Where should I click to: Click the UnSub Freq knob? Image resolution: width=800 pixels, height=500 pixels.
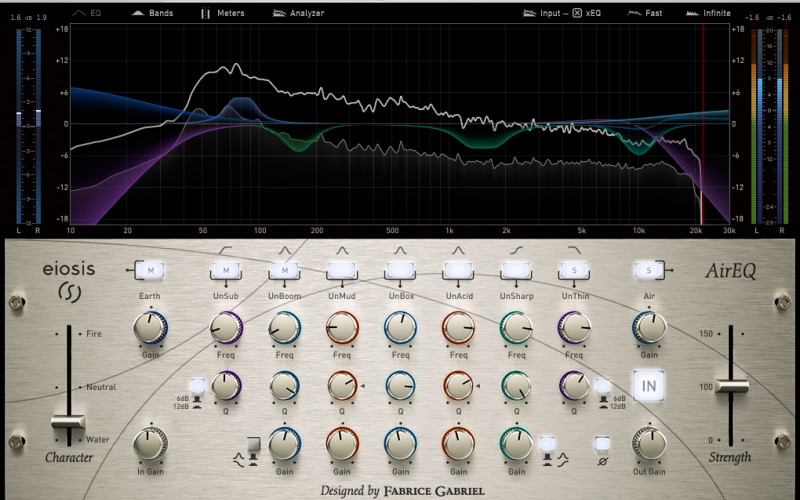click(x=226, y=328)
